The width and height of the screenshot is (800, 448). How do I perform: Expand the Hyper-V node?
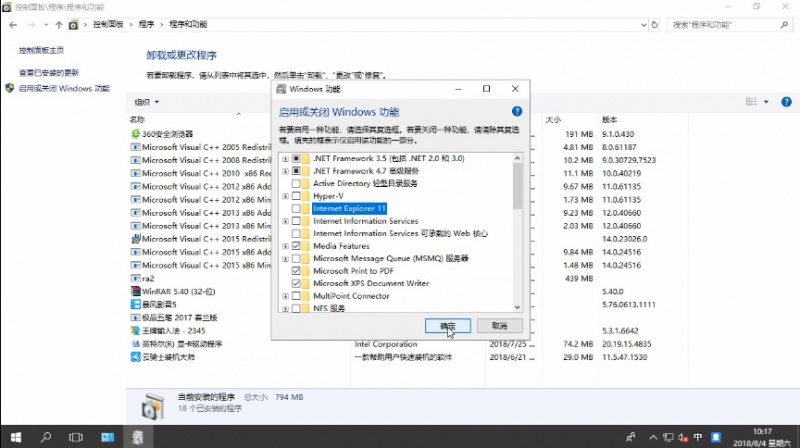click(285, 196)
